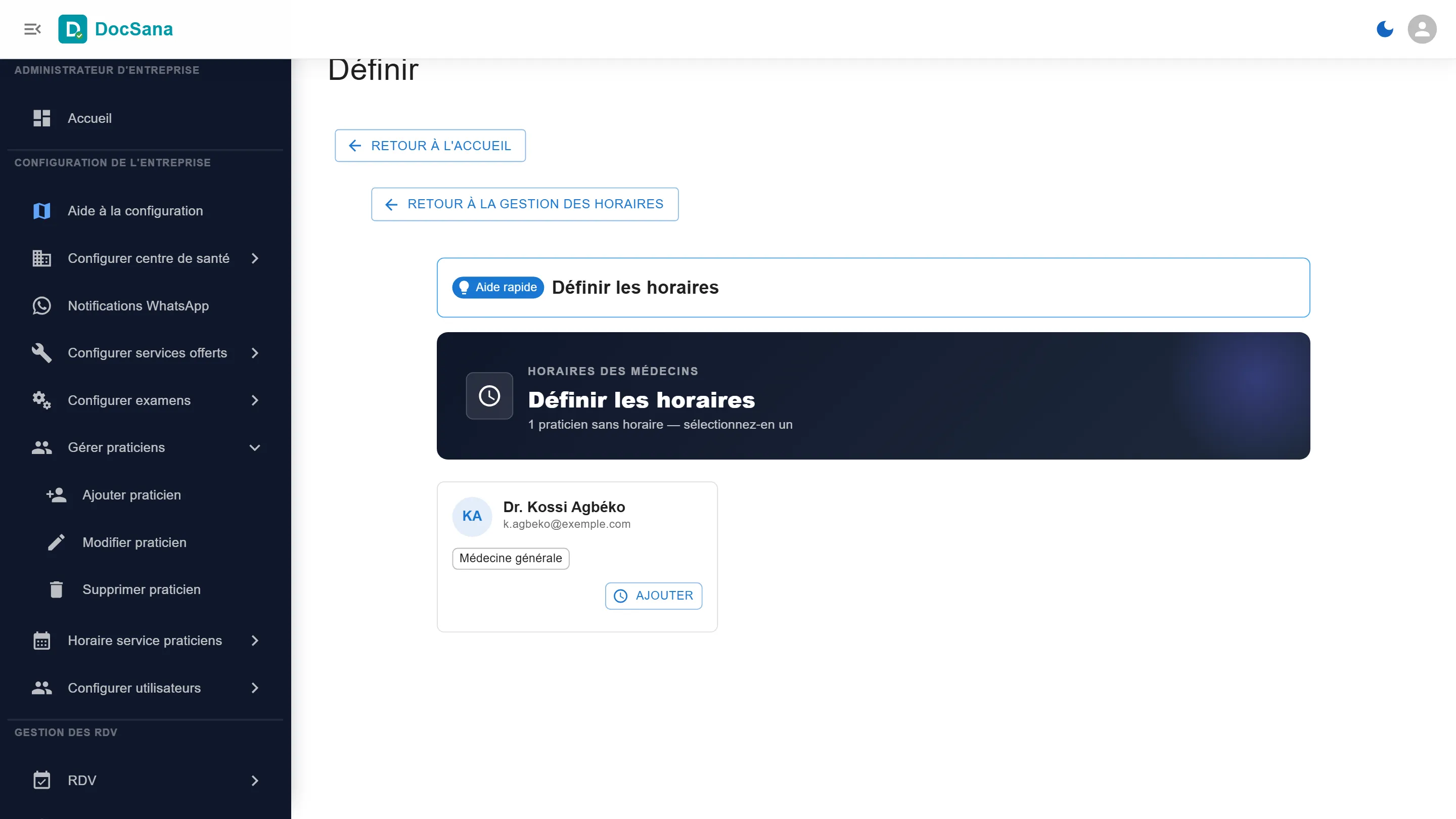Image resolution: width=1456 pixels, height=819 pixels.
Task: Click the calendar icon for Horaire service praticiens
Action: tap(42, 641)
